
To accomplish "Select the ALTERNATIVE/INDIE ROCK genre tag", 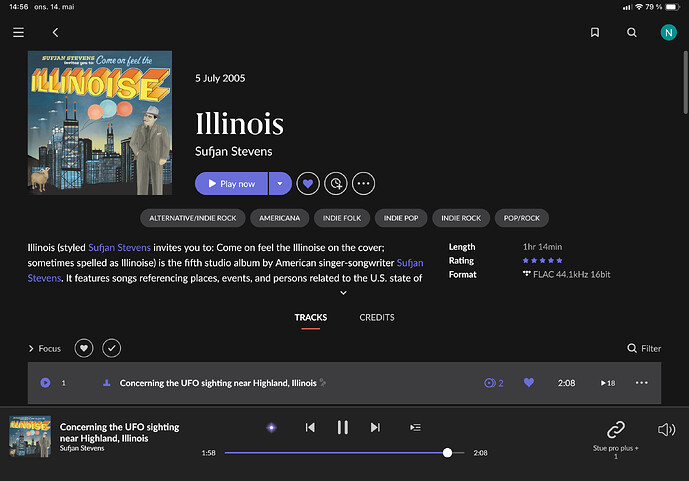I will coord(192,218).
